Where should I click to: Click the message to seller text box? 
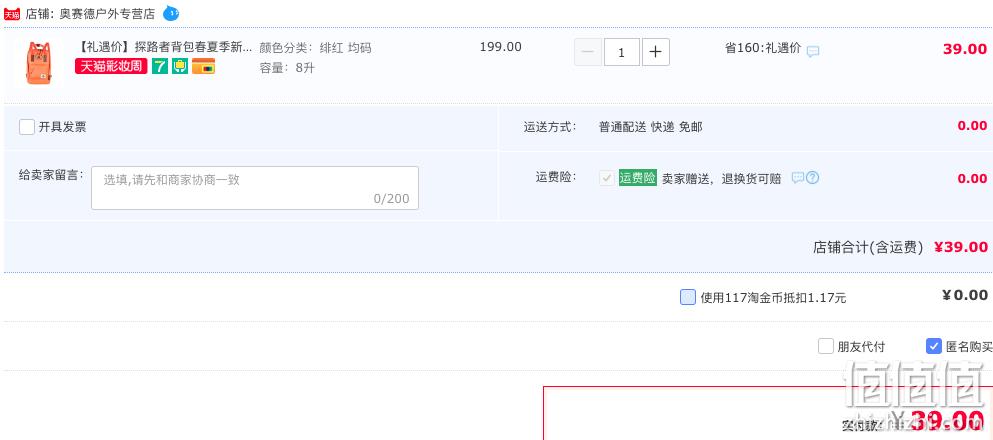coord(255,188)
